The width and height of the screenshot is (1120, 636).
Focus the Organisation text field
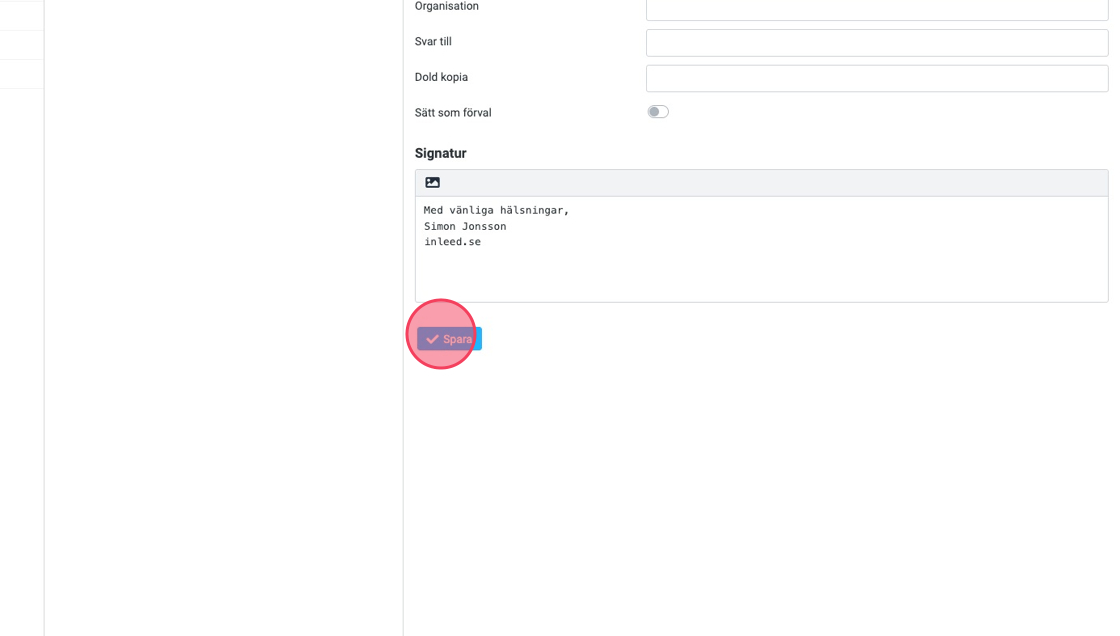[x=876, y=9]
